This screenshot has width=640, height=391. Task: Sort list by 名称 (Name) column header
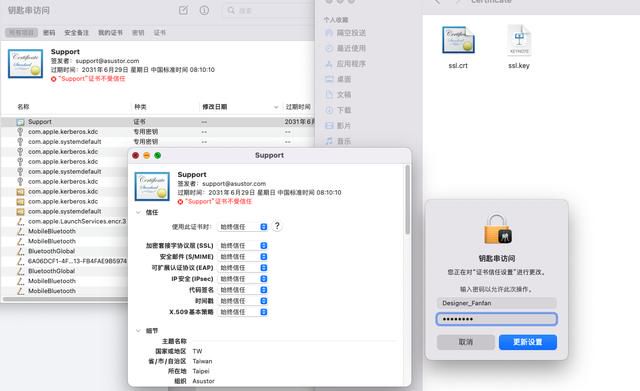pyautogui.click(x=23, y=107)
